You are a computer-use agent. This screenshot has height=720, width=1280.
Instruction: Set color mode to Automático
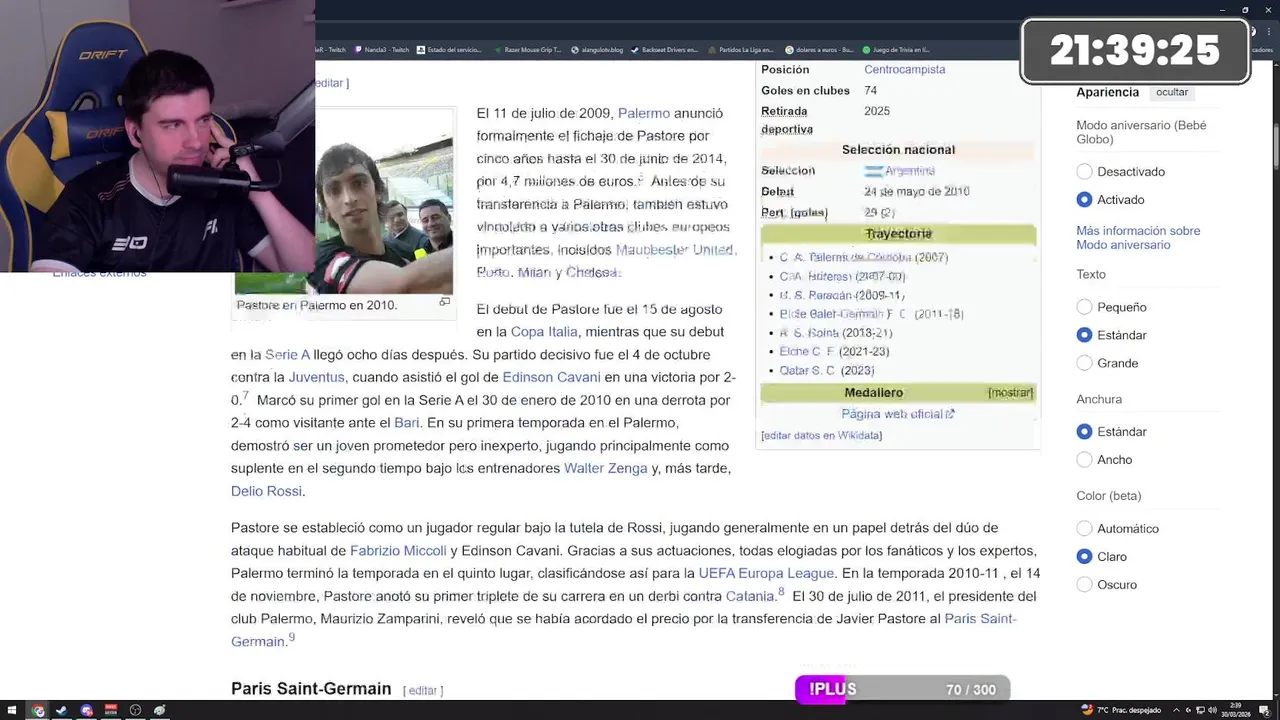[x=1084, y=528]
